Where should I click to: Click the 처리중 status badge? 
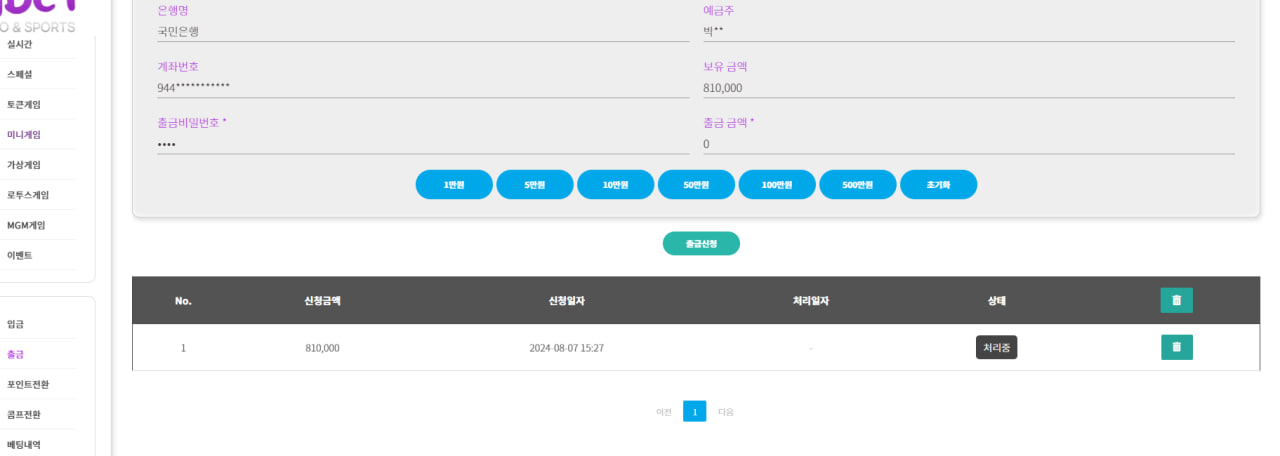(x=996, y=347)
